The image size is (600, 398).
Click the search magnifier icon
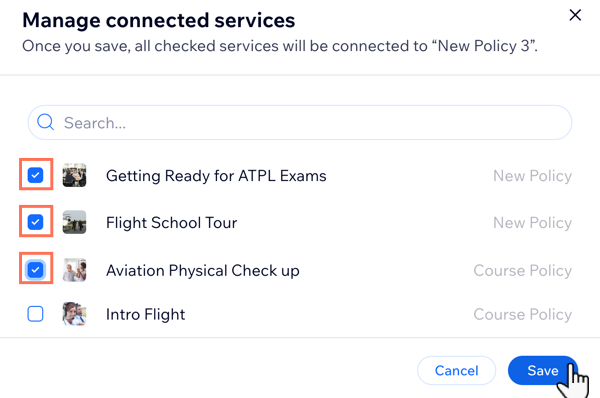pyautogui.click(x=45, y=122)
